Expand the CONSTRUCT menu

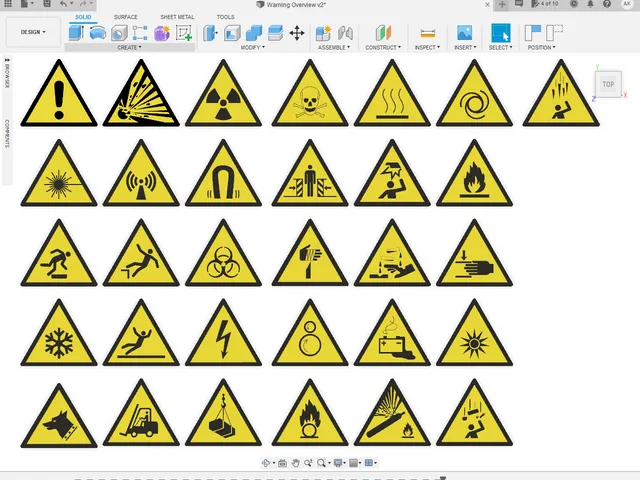tap(383, 48)
